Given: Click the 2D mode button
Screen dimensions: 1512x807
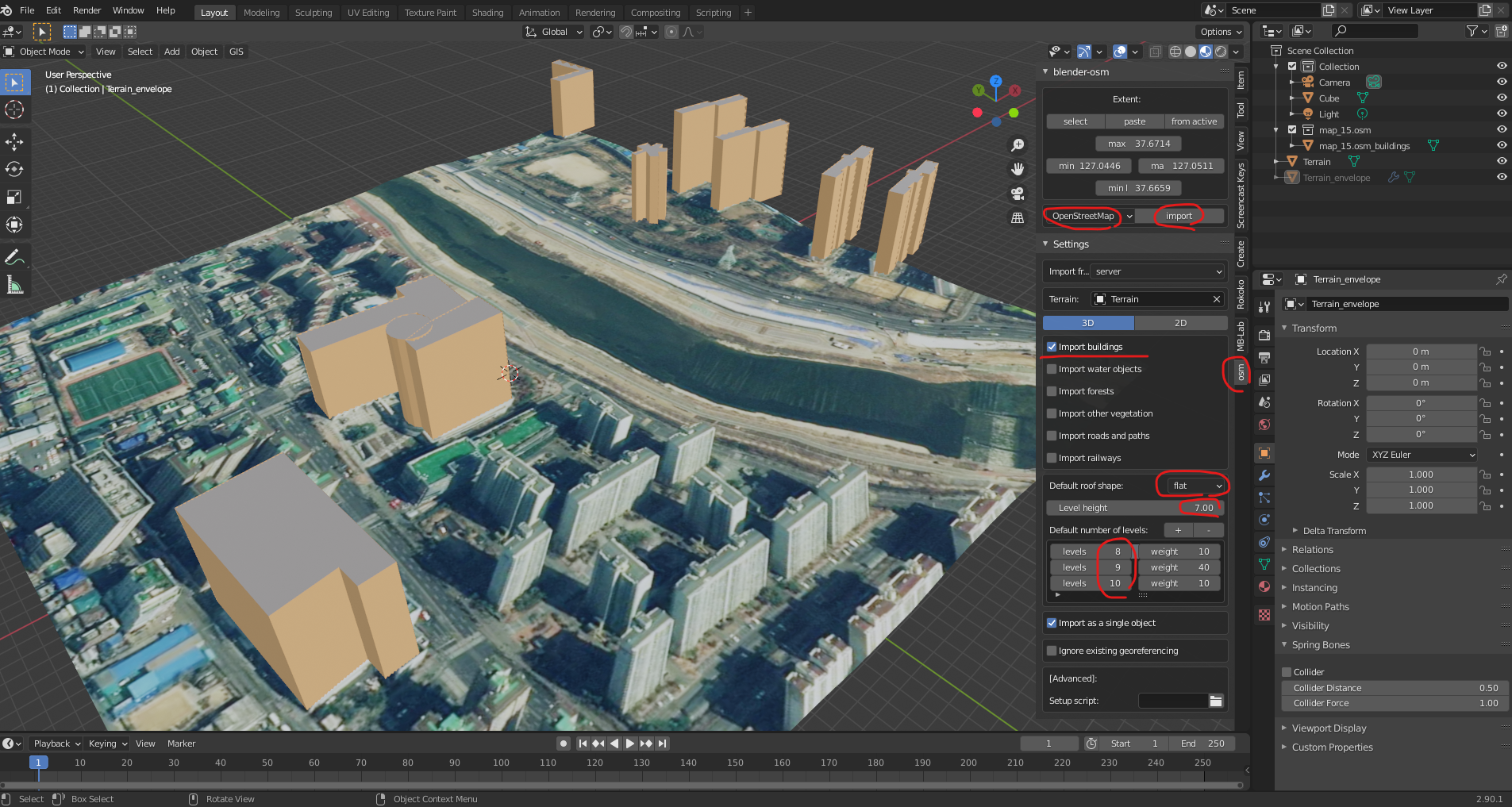Looking at the screenshot, I should click(x=1180, y=323).
